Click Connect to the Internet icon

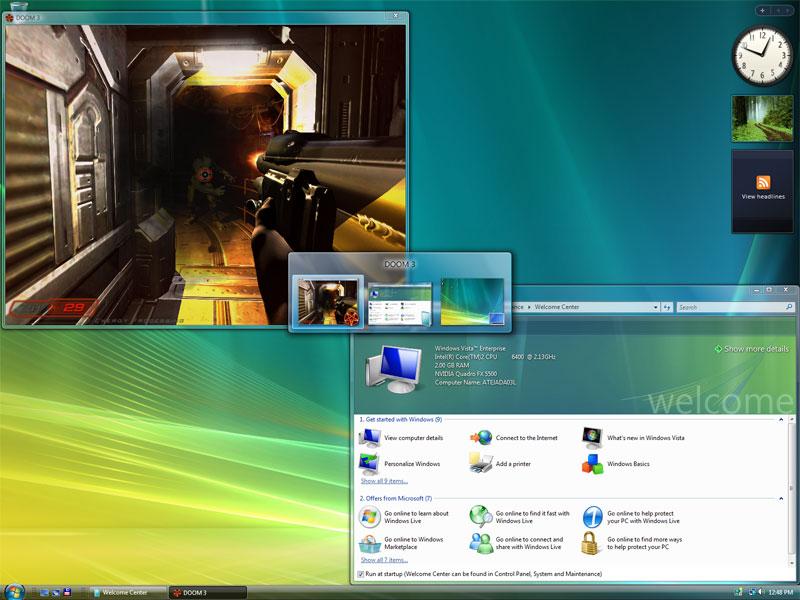482,437
